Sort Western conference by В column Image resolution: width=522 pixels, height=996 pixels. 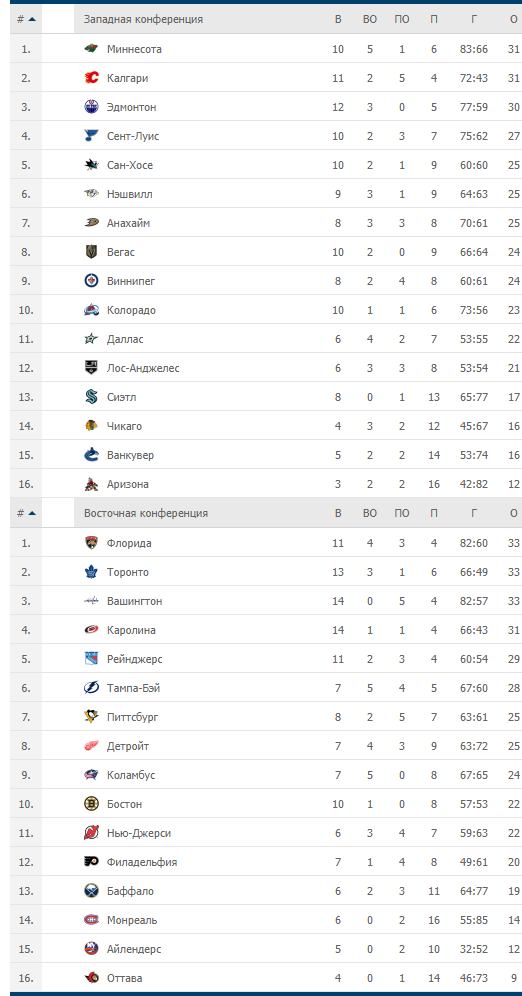point(338,19)
